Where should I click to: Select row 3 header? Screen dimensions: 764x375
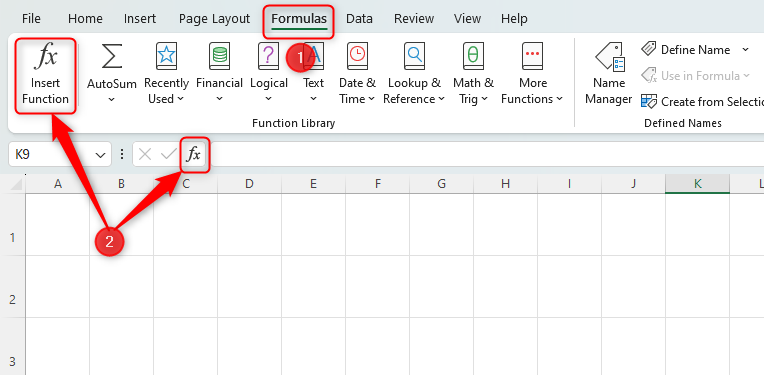[13, 347]
